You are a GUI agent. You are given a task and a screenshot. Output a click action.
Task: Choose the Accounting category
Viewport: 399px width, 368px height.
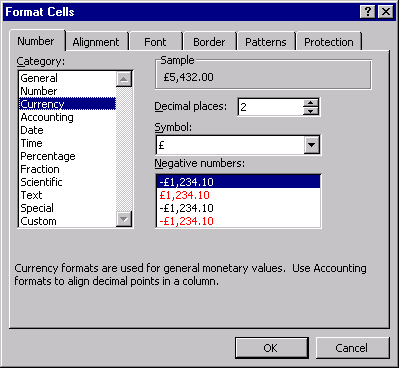tap(67, 117)
